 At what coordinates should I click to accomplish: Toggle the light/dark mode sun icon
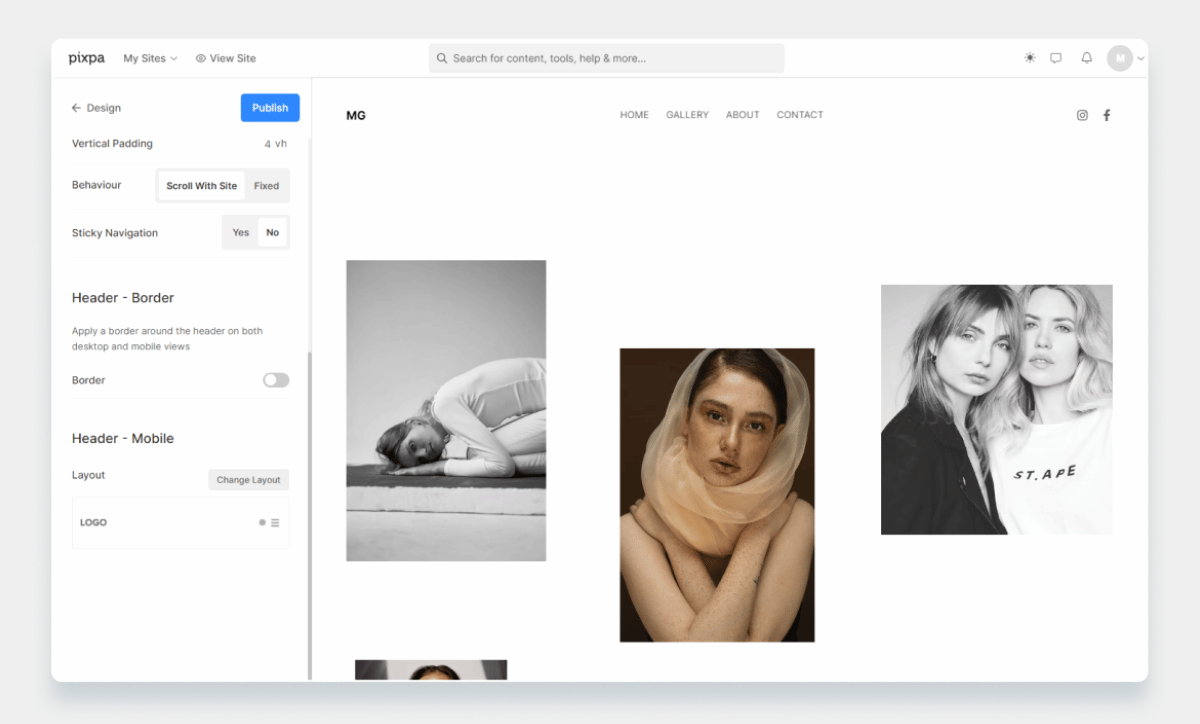coord(1030,58)
